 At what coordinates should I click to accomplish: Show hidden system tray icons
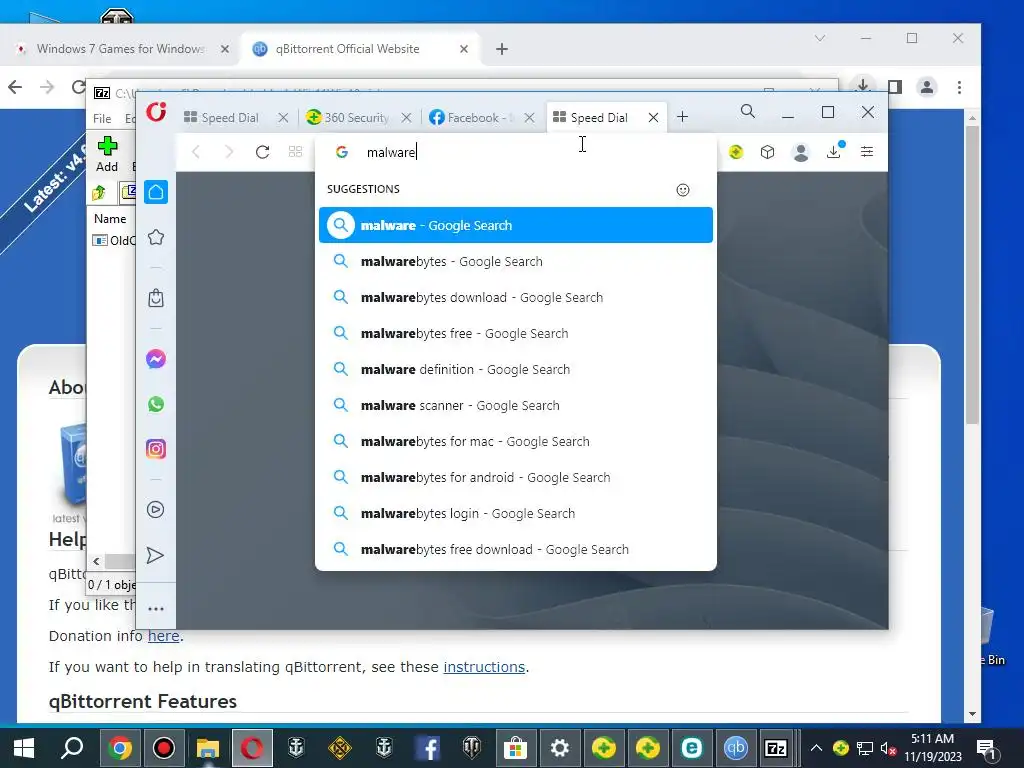tap(816, 748)
